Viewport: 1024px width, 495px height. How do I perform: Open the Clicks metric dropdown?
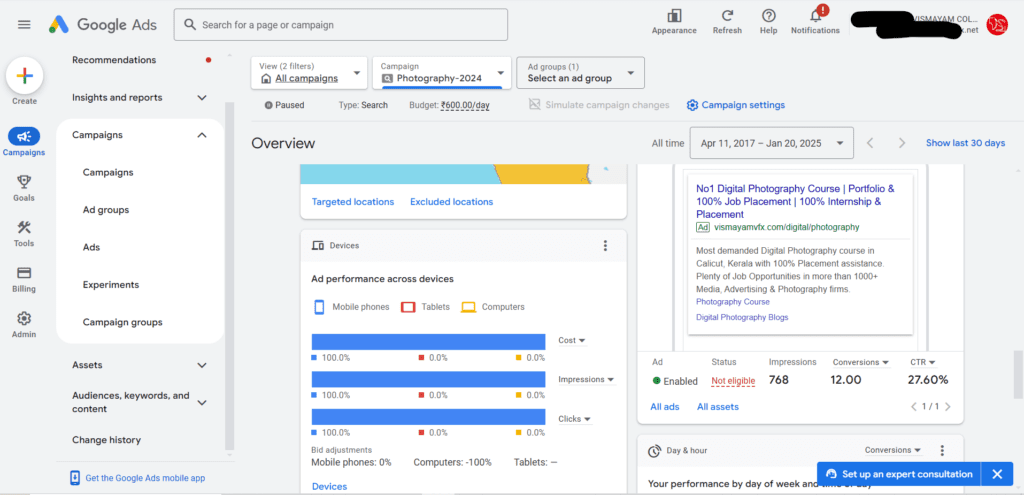pos(575,419)
